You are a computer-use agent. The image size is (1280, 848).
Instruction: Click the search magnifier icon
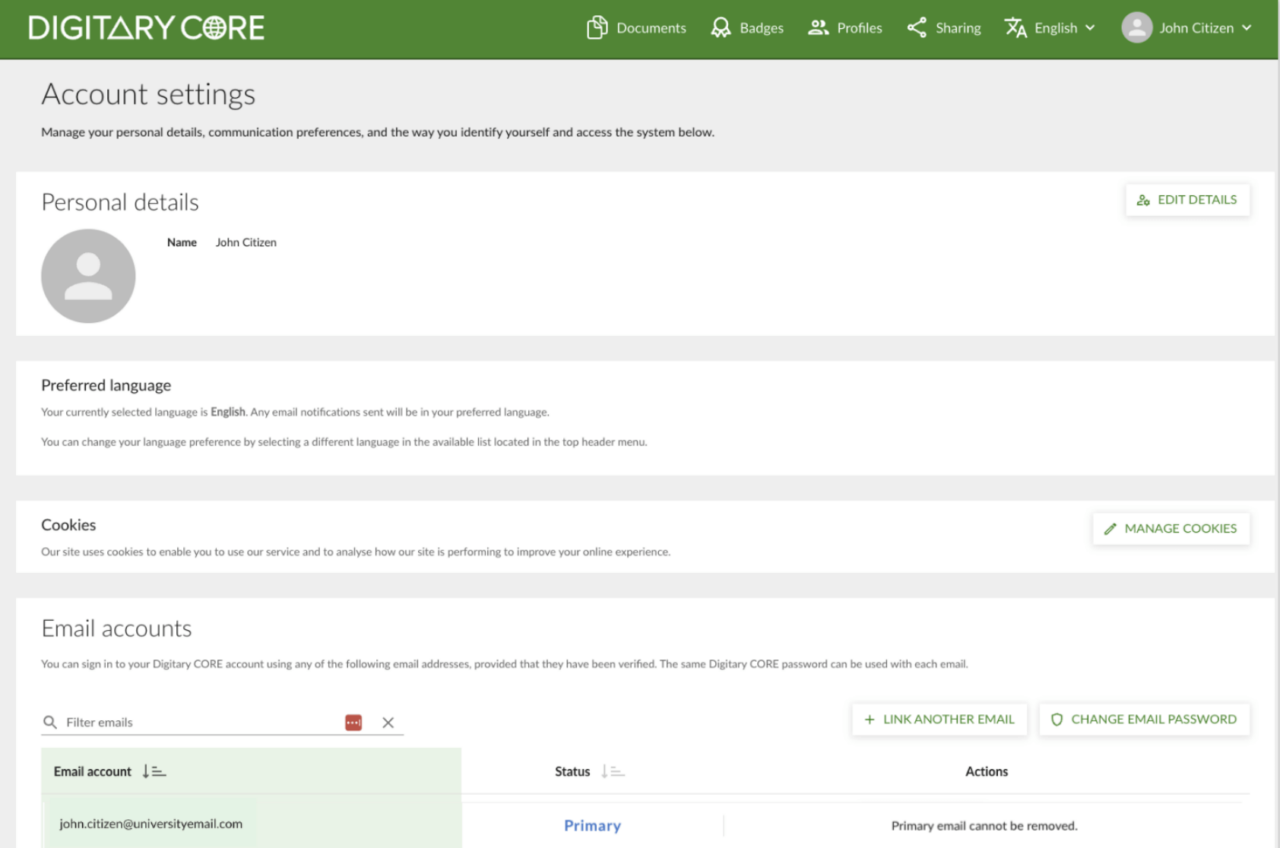(50, 722)
